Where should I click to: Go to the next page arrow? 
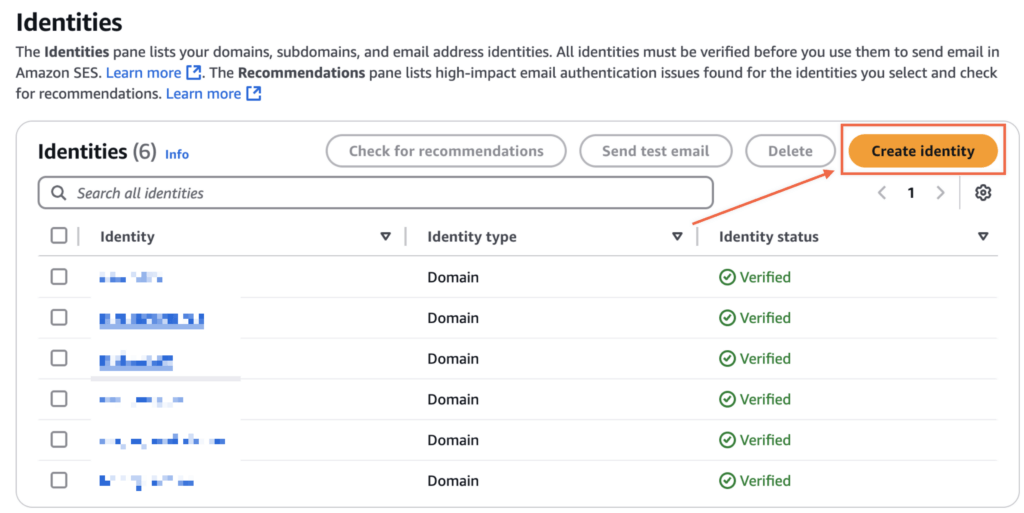pyautogui.click(x=940, y=193)
